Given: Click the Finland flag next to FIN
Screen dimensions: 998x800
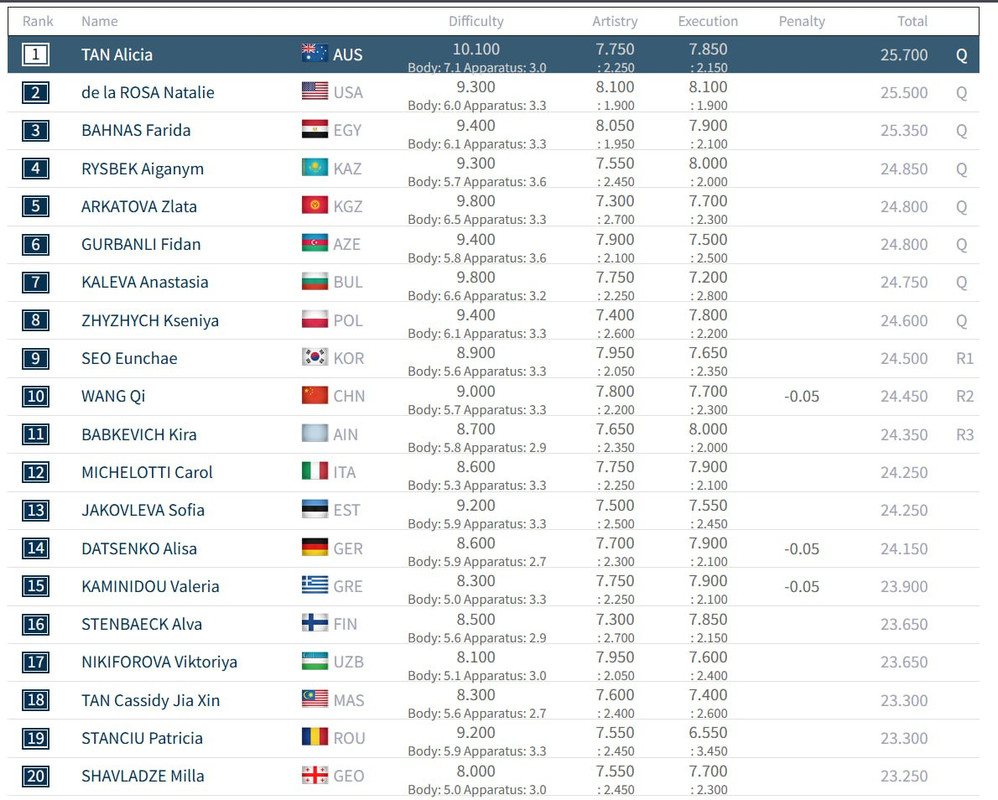Looking at the screenshot, I should [x=314, y=623].
